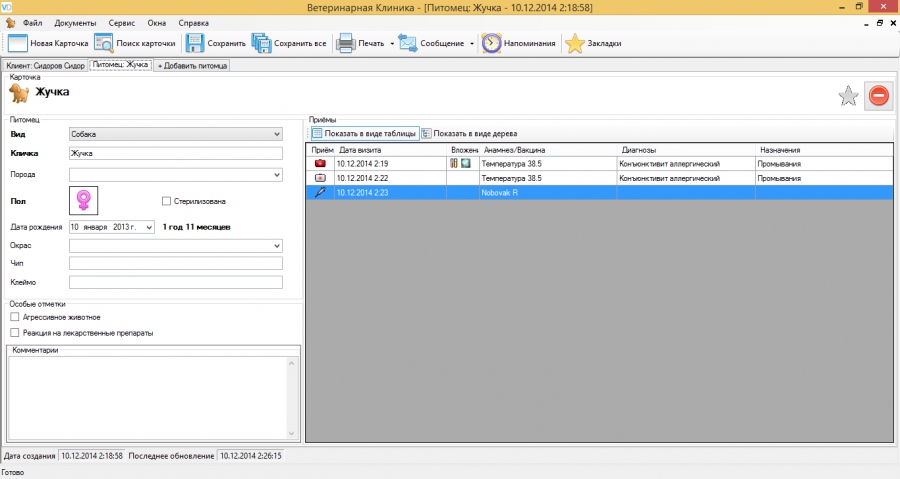
Task: Select the Nobovak R vaccination cell
Action: [x=548, y=193]
